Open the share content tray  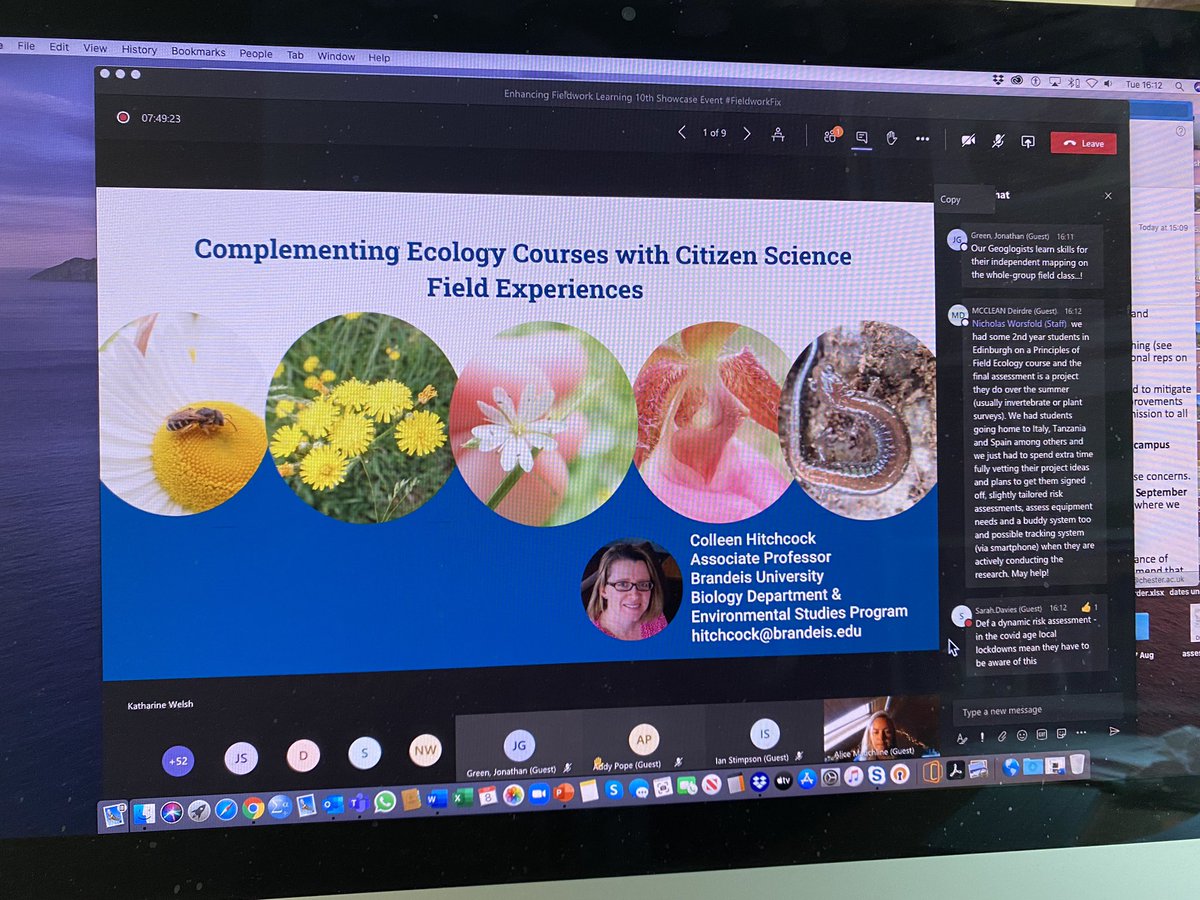coord(1027,142)
